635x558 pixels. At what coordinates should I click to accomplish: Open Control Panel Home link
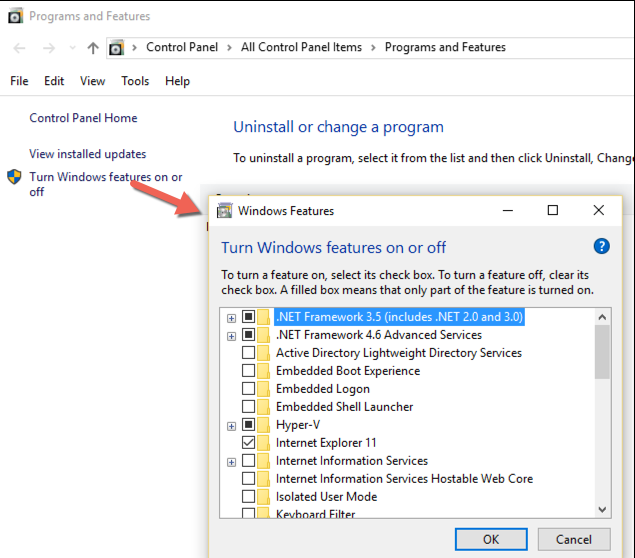click(83, 118)
